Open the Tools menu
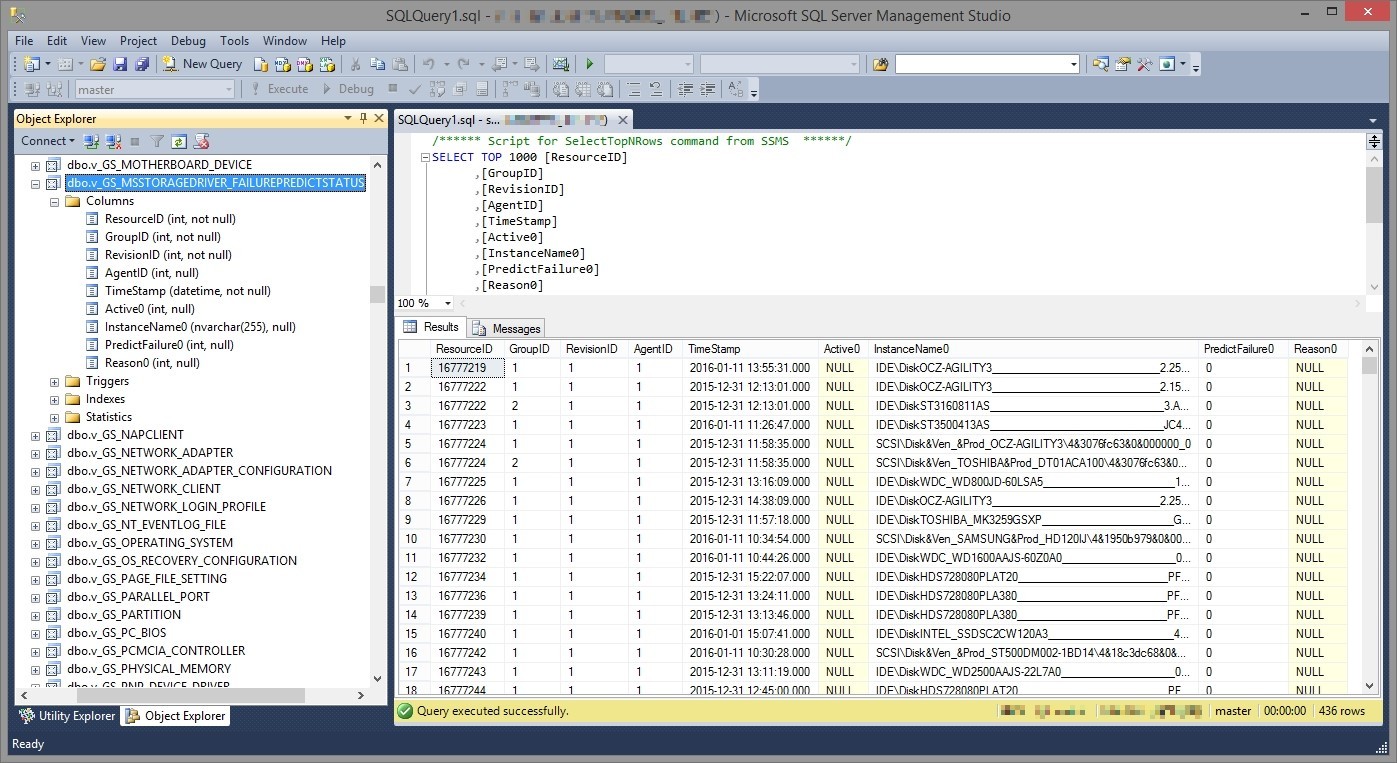 [234, 41]
